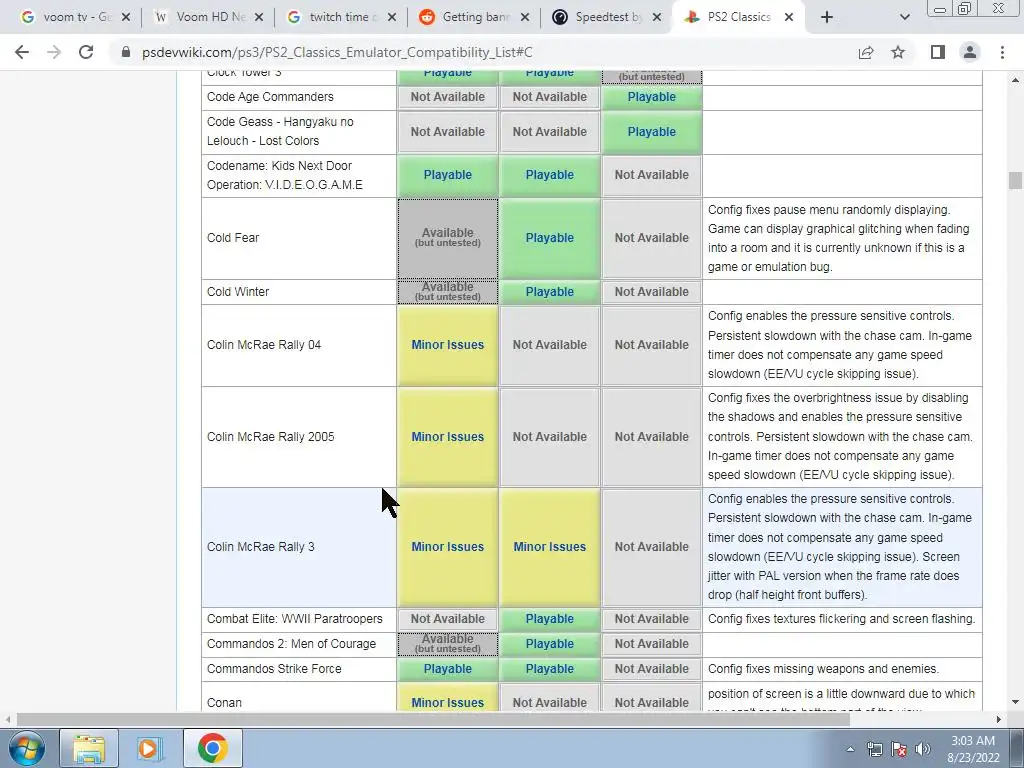
Task: Open the clock showing 3:03 AM
Action: pos(973,749)
